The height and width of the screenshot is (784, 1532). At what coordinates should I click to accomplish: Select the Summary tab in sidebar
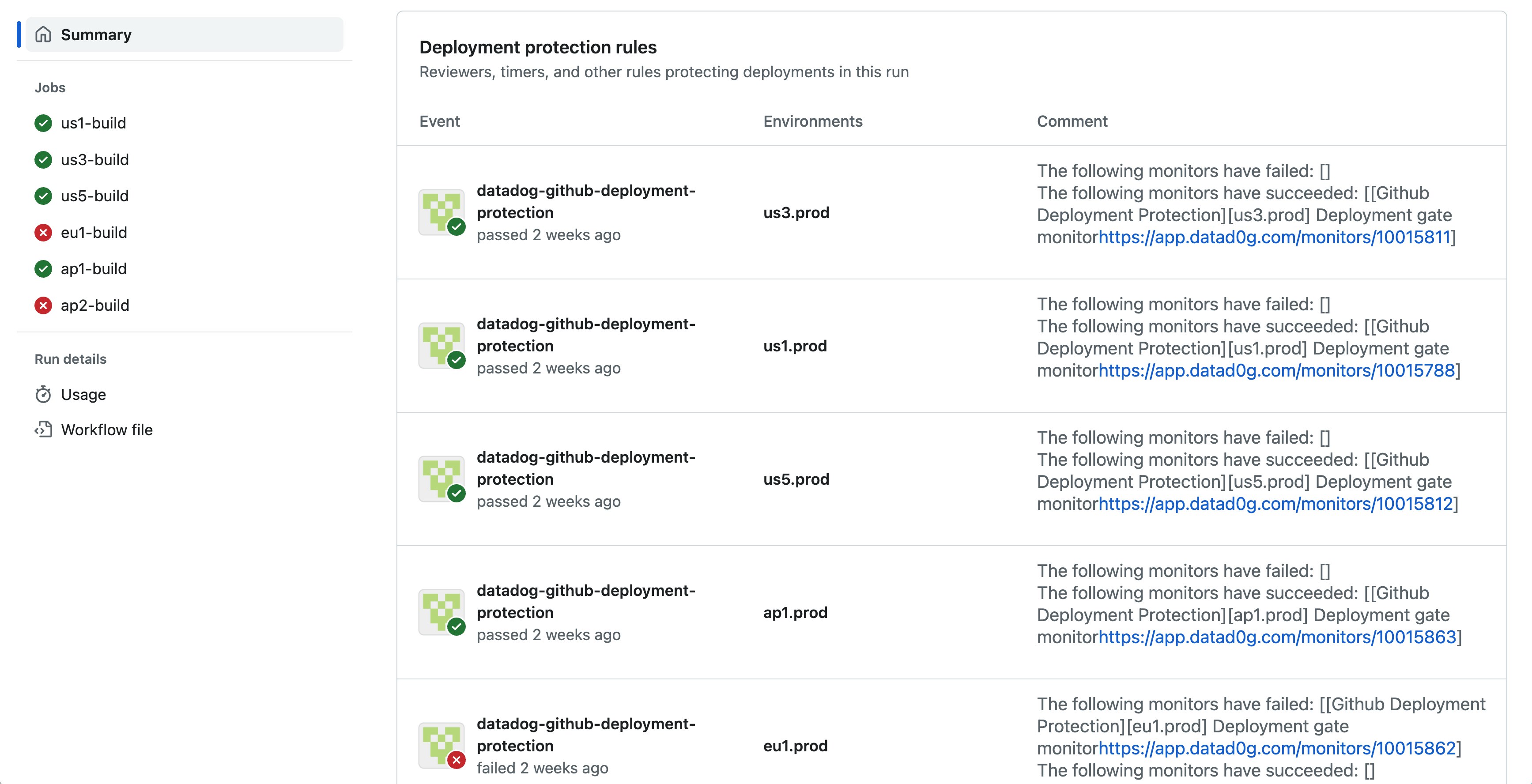(x=185, y=34)
